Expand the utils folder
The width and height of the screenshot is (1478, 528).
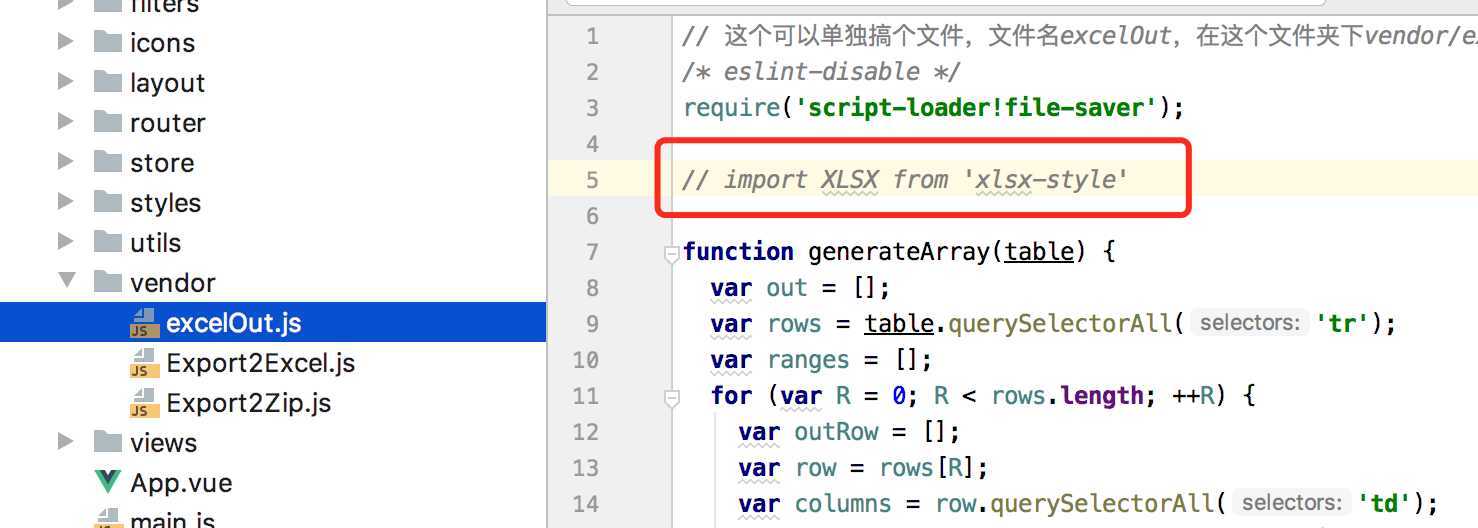point(66,242)
